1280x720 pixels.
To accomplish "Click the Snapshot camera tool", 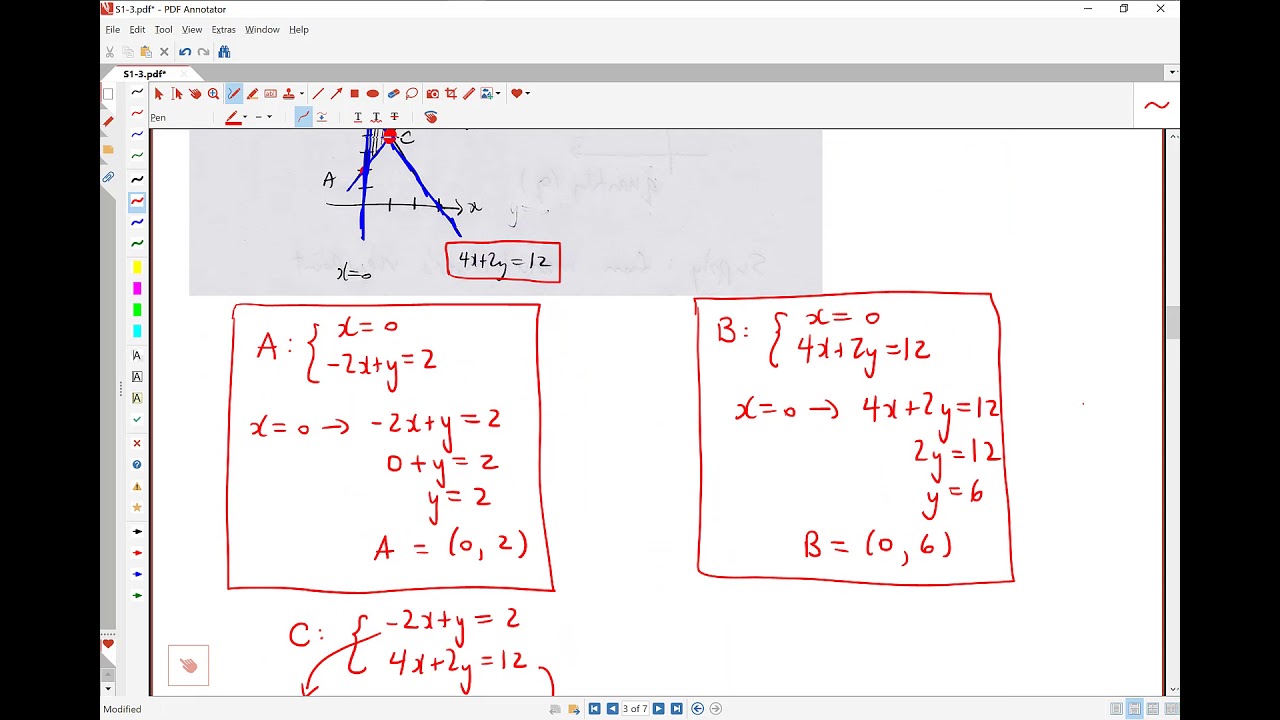I will 432,93.
